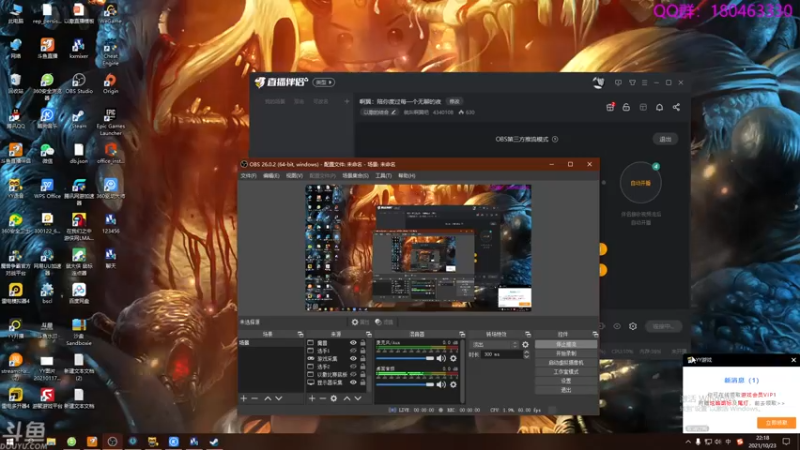This screenshot has width=800, height=450.
Task: Open the 编辑(E) menu in OBS
Action: (x=271, y=176)
